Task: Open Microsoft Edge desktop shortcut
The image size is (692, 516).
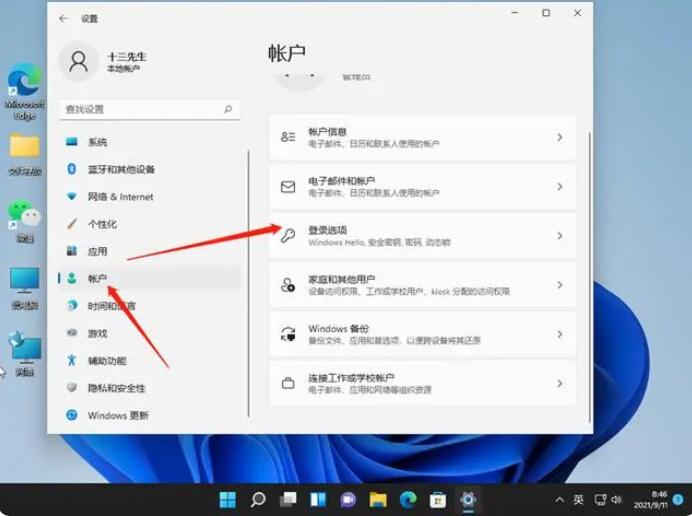Action: point(25,91)
